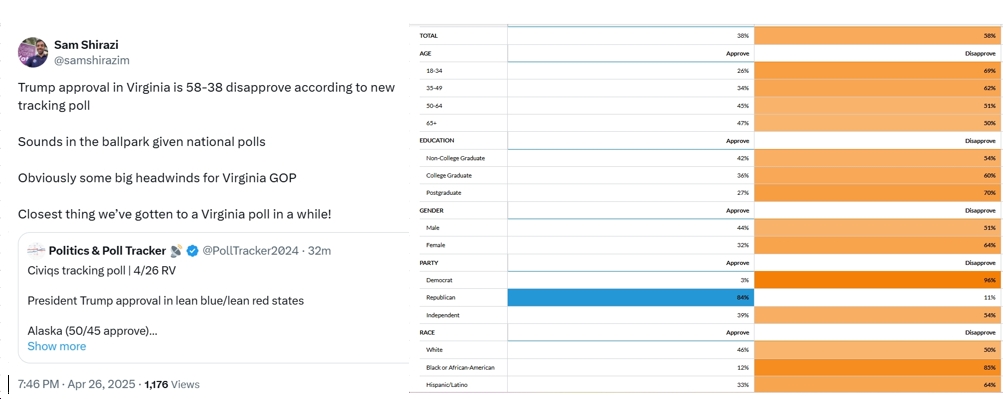Click the quoted Civiqs tracking poll text
This screenshot has height=399, width=1003.
102,270
